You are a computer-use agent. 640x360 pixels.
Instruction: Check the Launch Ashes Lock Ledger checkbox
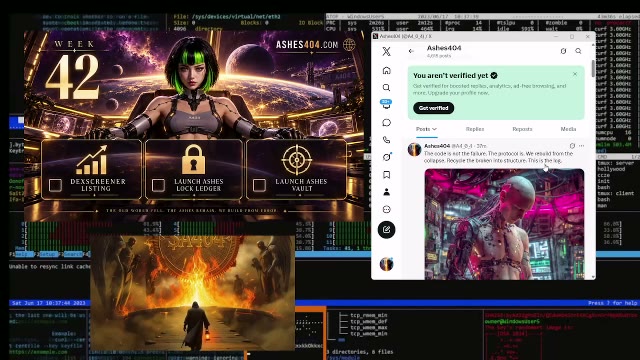[x=158, y=185]
